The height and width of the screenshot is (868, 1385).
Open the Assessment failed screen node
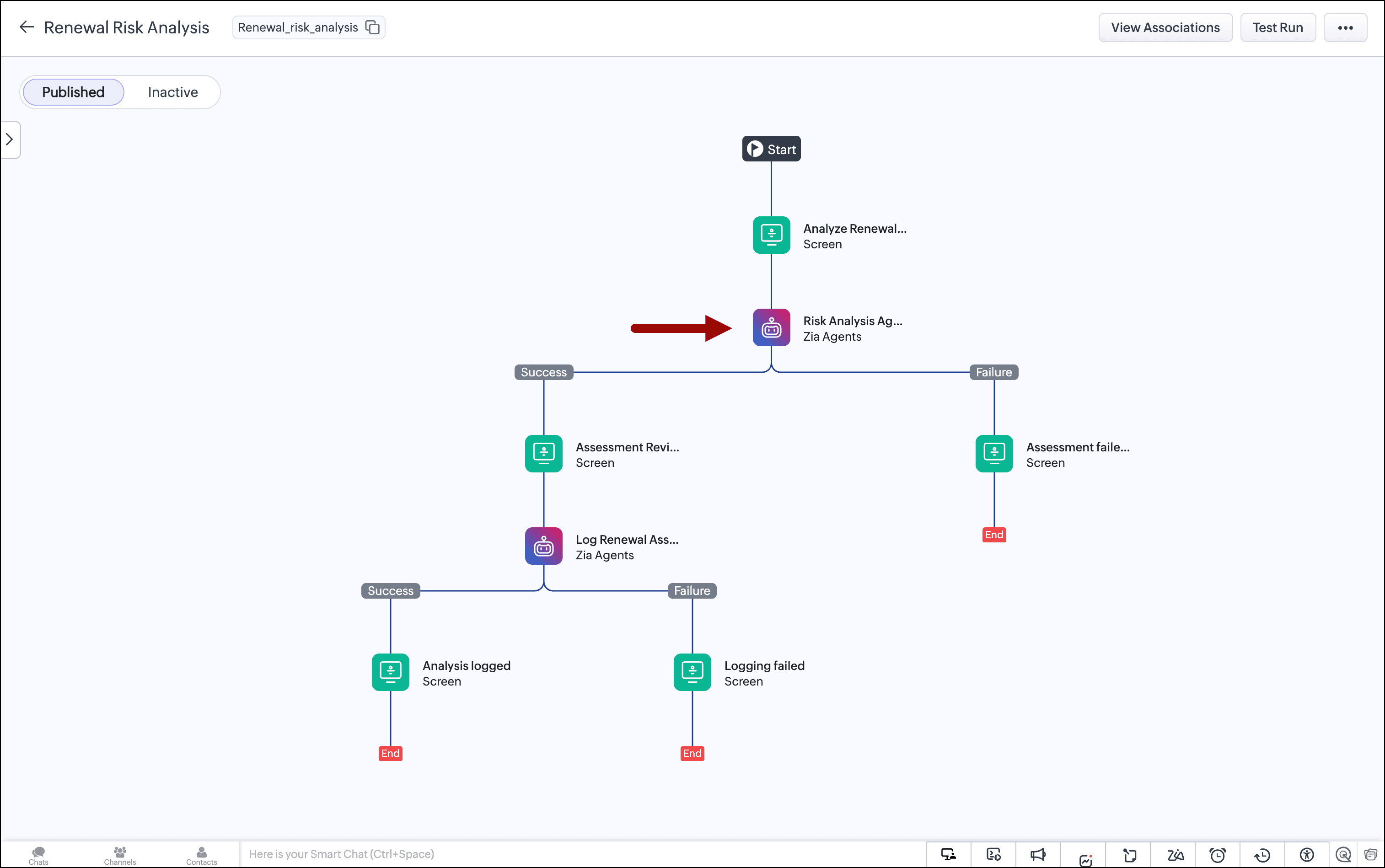994,454
